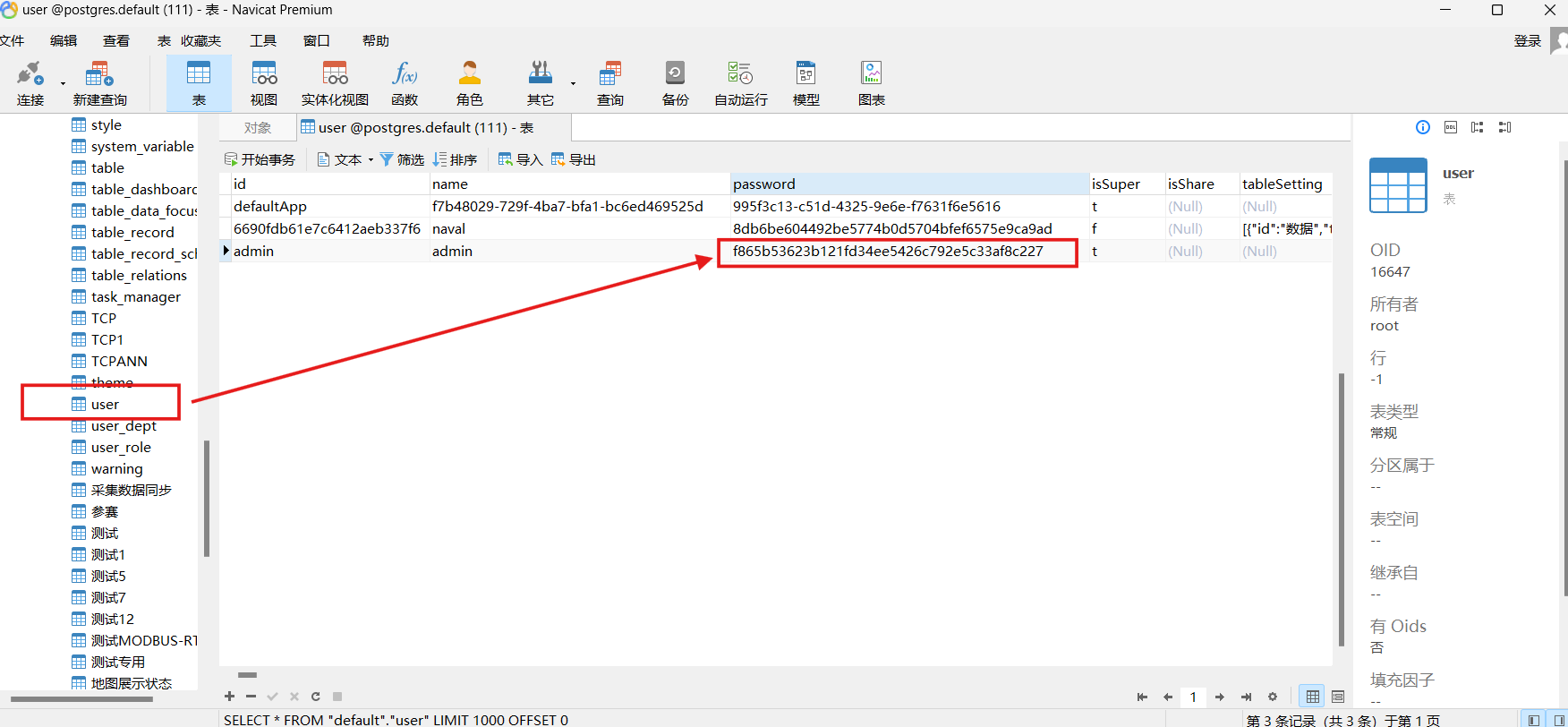1568x727 pixels.
Task: Open the View (视图) toolbar icon
Action: [x=264, y=82]
